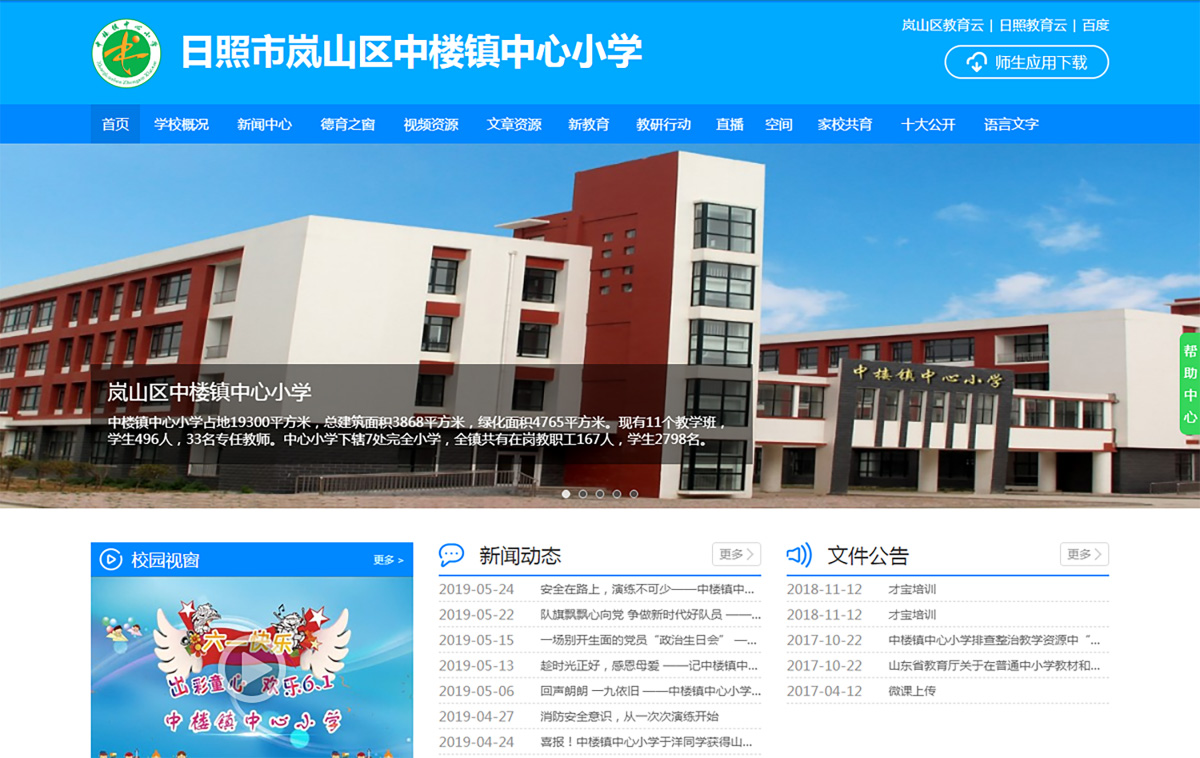Open the 2019-05-24 安全在路上 news article
This screenshot has height=758, width=1200.
click(x=647, y=589)
